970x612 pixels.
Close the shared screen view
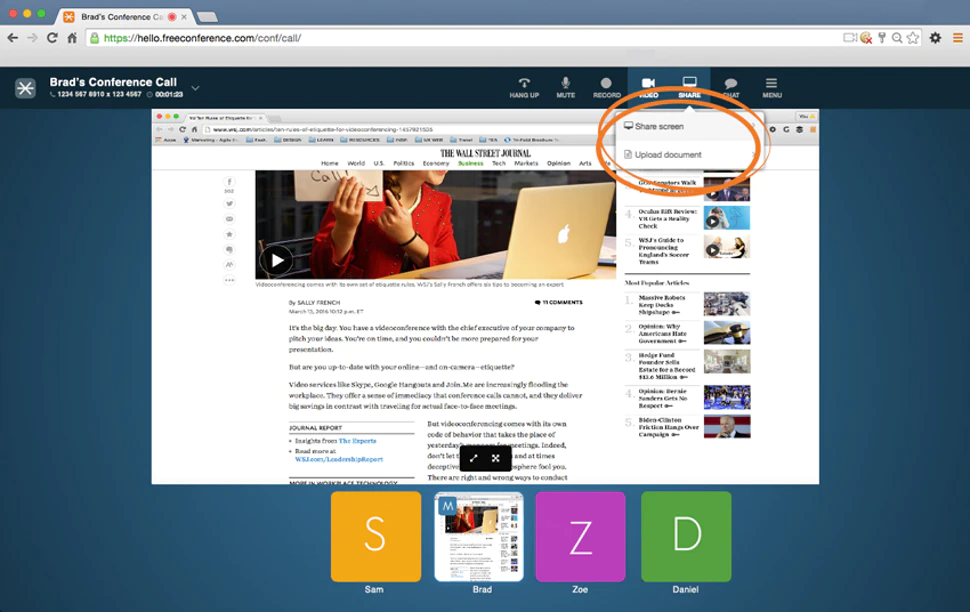(495, 457)
